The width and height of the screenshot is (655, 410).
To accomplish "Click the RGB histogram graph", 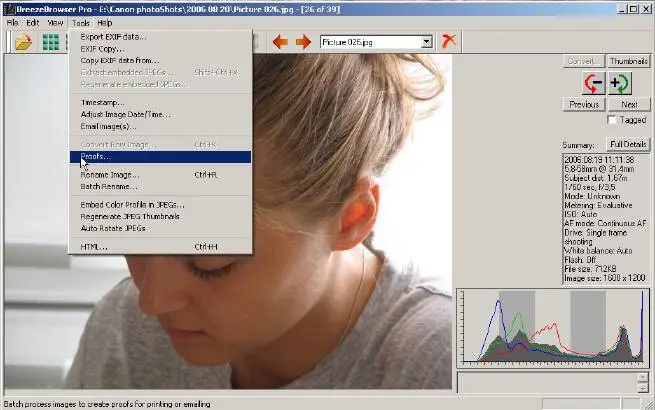I will 553,328.
